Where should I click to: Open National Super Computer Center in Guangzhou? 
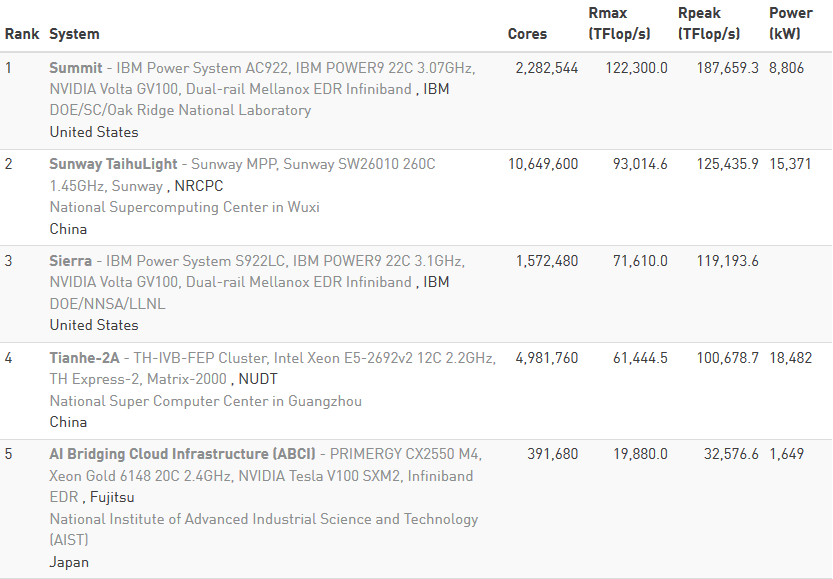pyautogui.click(x=205, y=401)
